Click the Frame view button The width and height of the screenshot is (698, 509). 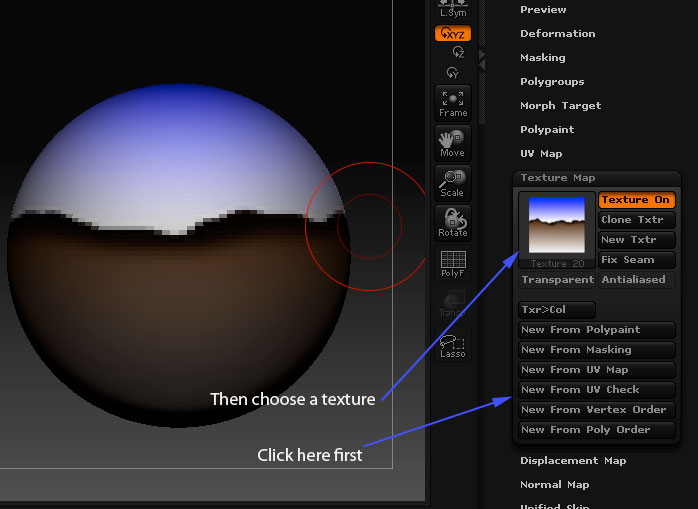[453, 103]
